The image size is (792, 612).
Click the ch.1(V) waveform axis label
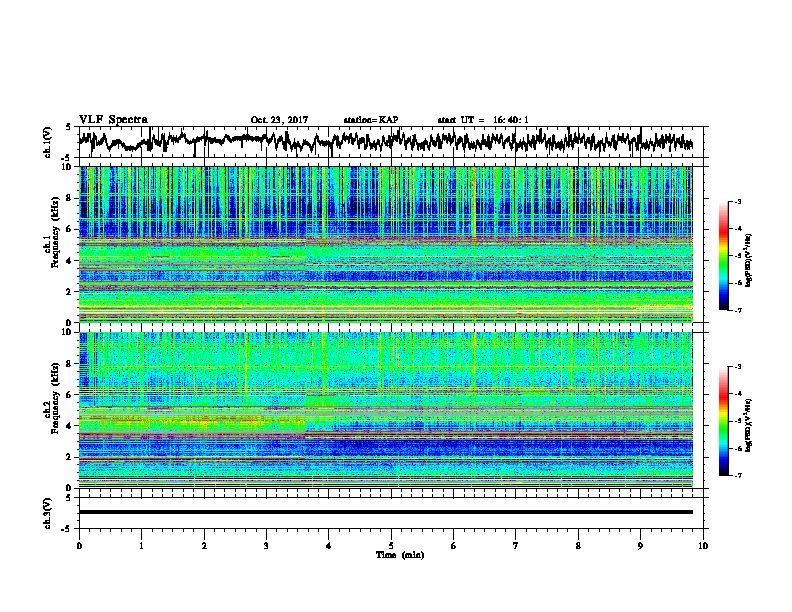[x=48, y=142]
